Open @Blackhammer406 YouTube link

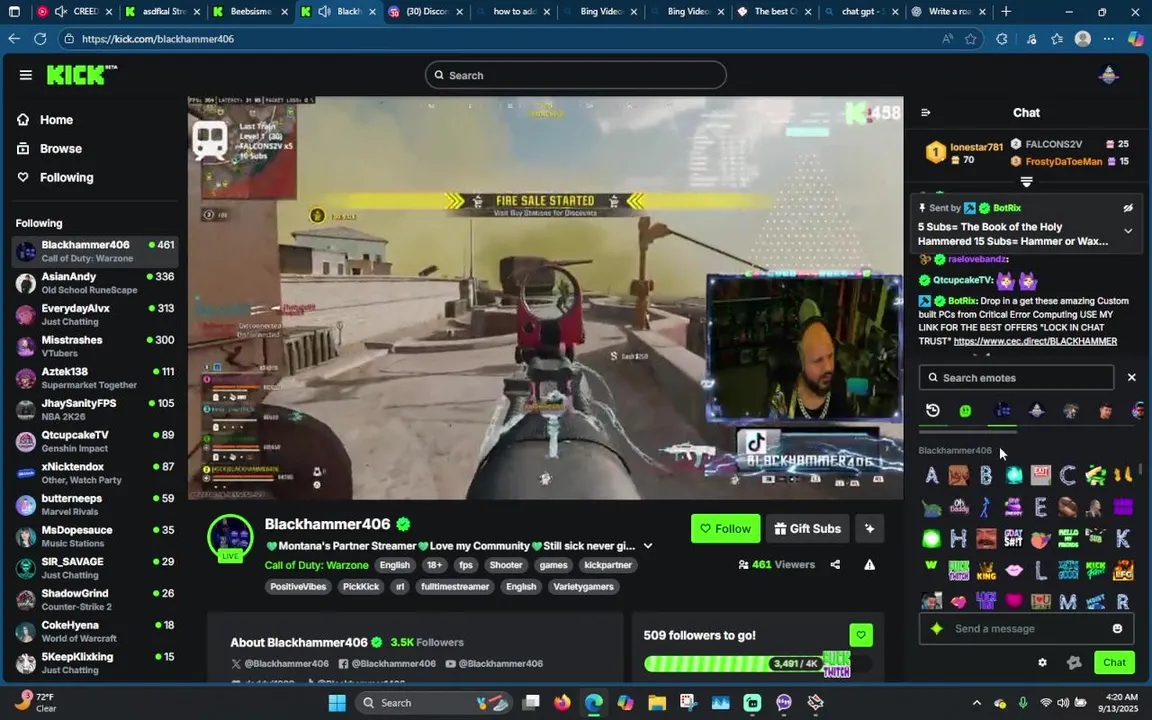click(x=494, y=663)
